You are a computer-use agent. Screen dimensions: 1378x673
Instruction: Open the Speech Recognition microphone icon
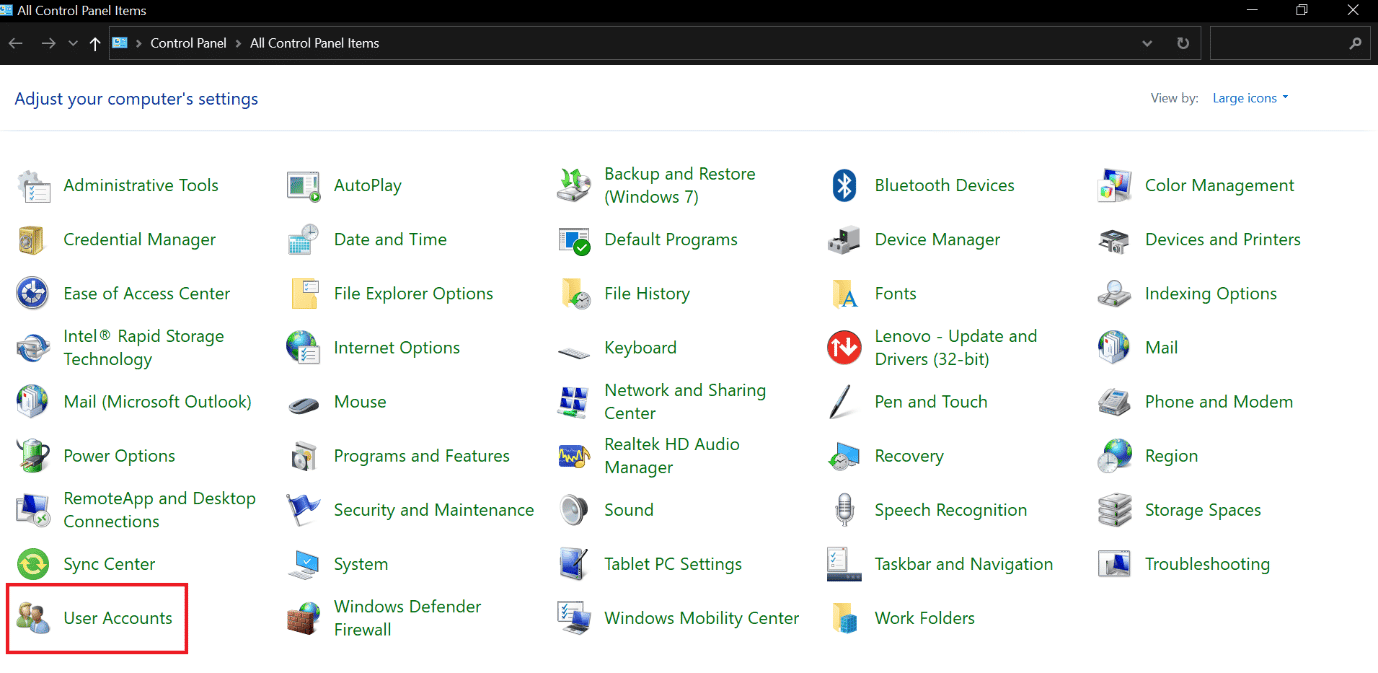[844, 510]
